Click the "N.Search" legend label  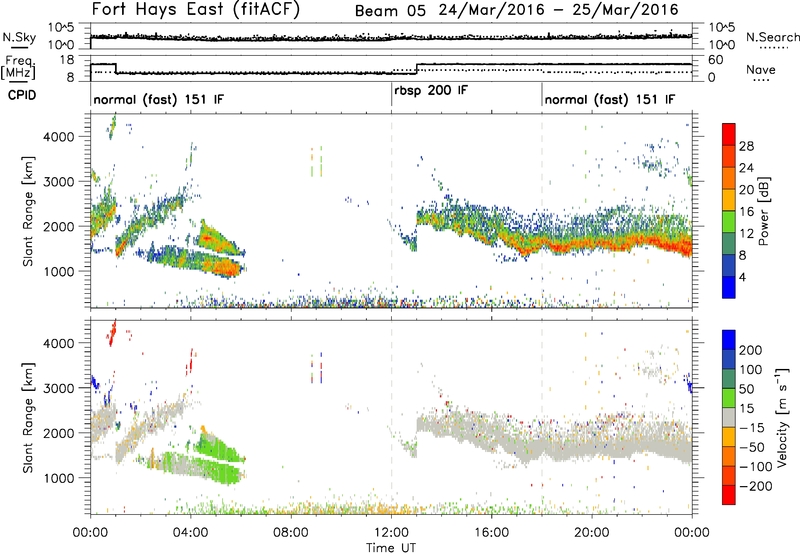point(772,37)
